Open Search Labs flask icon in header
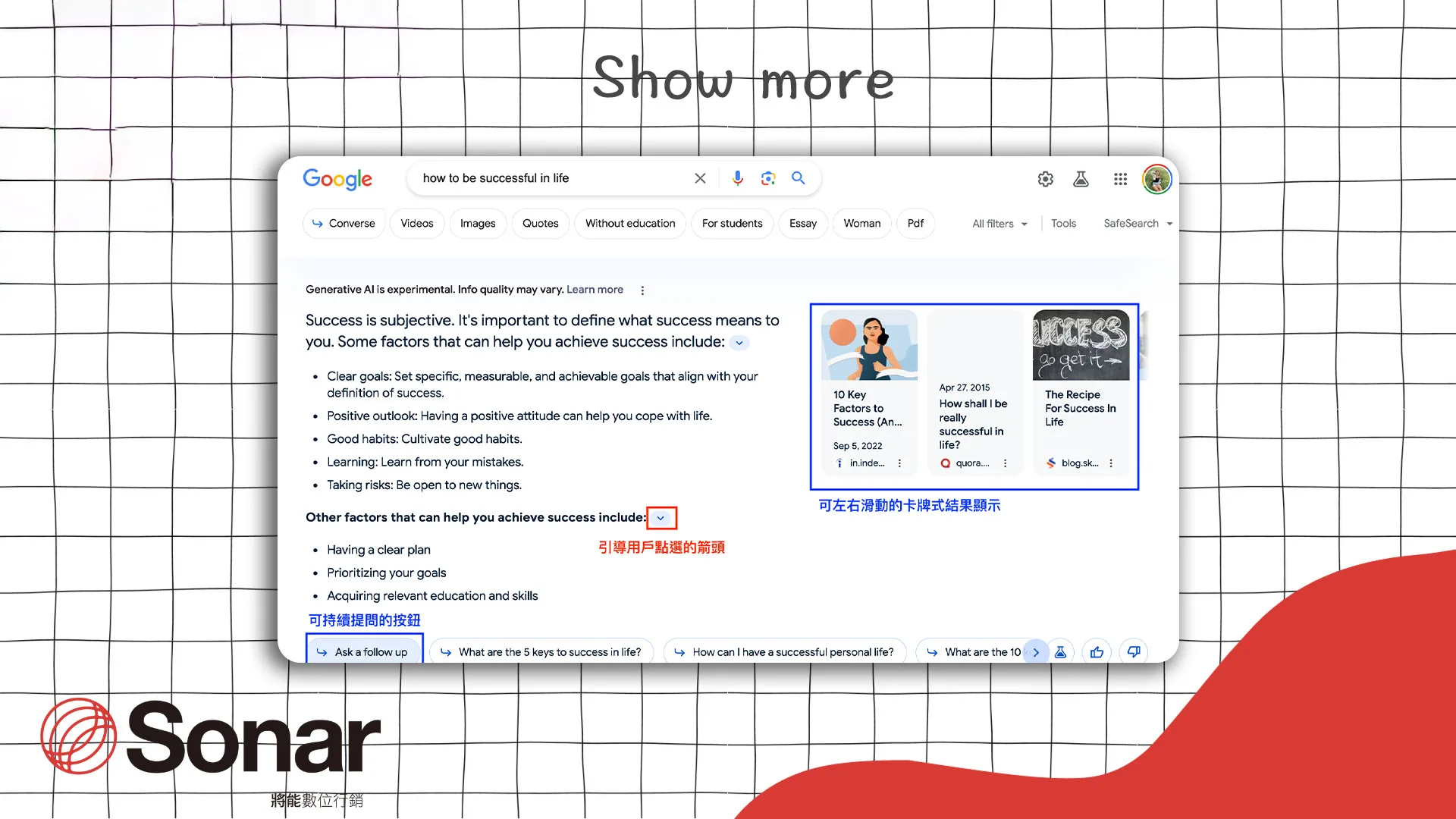This screenshot has width=1456, height=819. tap(1081, 179)
